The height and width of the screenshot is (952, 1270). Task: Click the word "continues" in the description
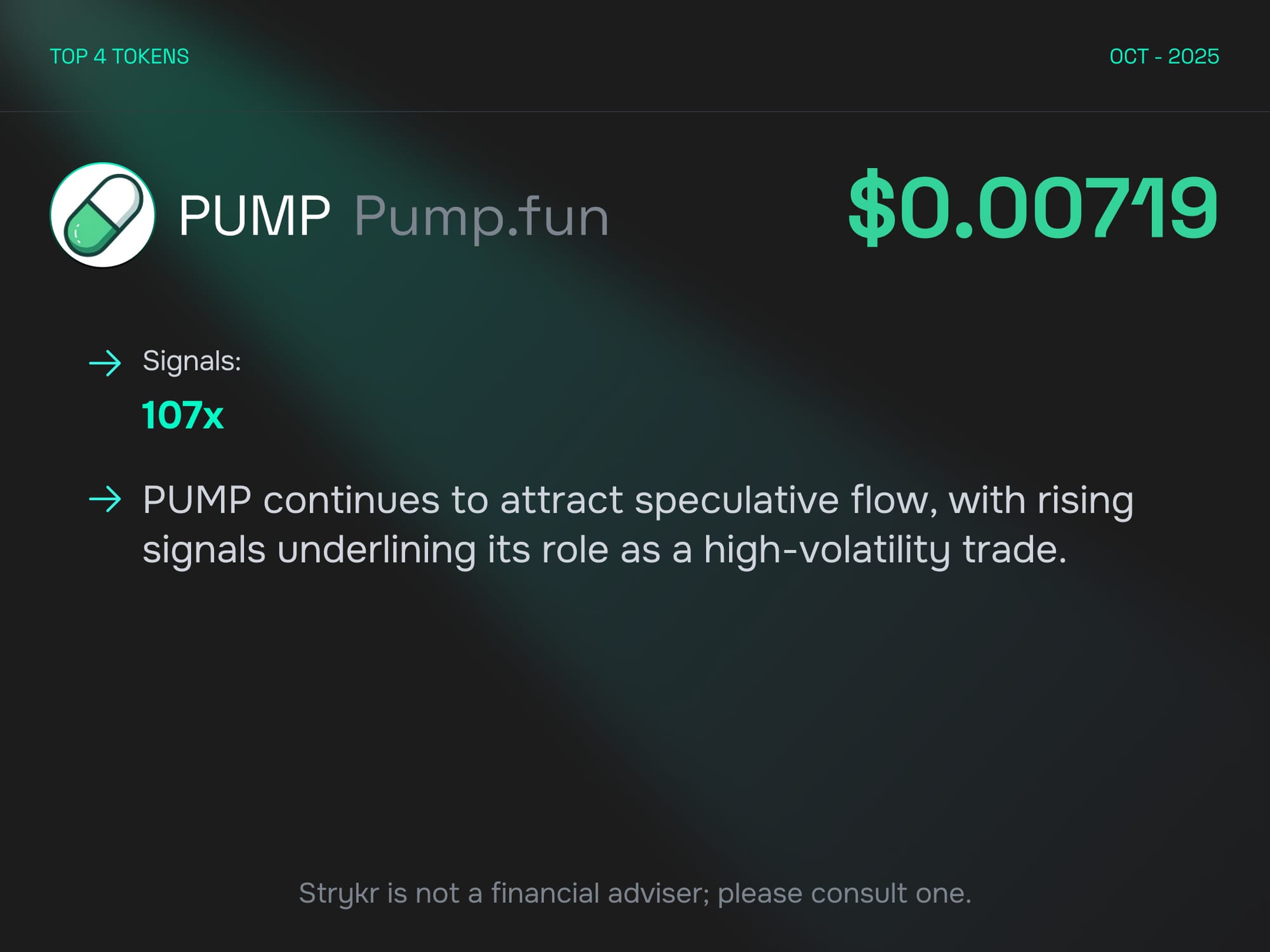(351, 501)
